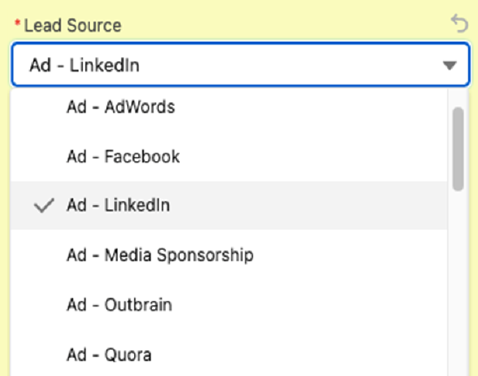The image size is (478, 376).
Task: Click the selected value text Ad - LinkedIn in the field
Action: 84,65
